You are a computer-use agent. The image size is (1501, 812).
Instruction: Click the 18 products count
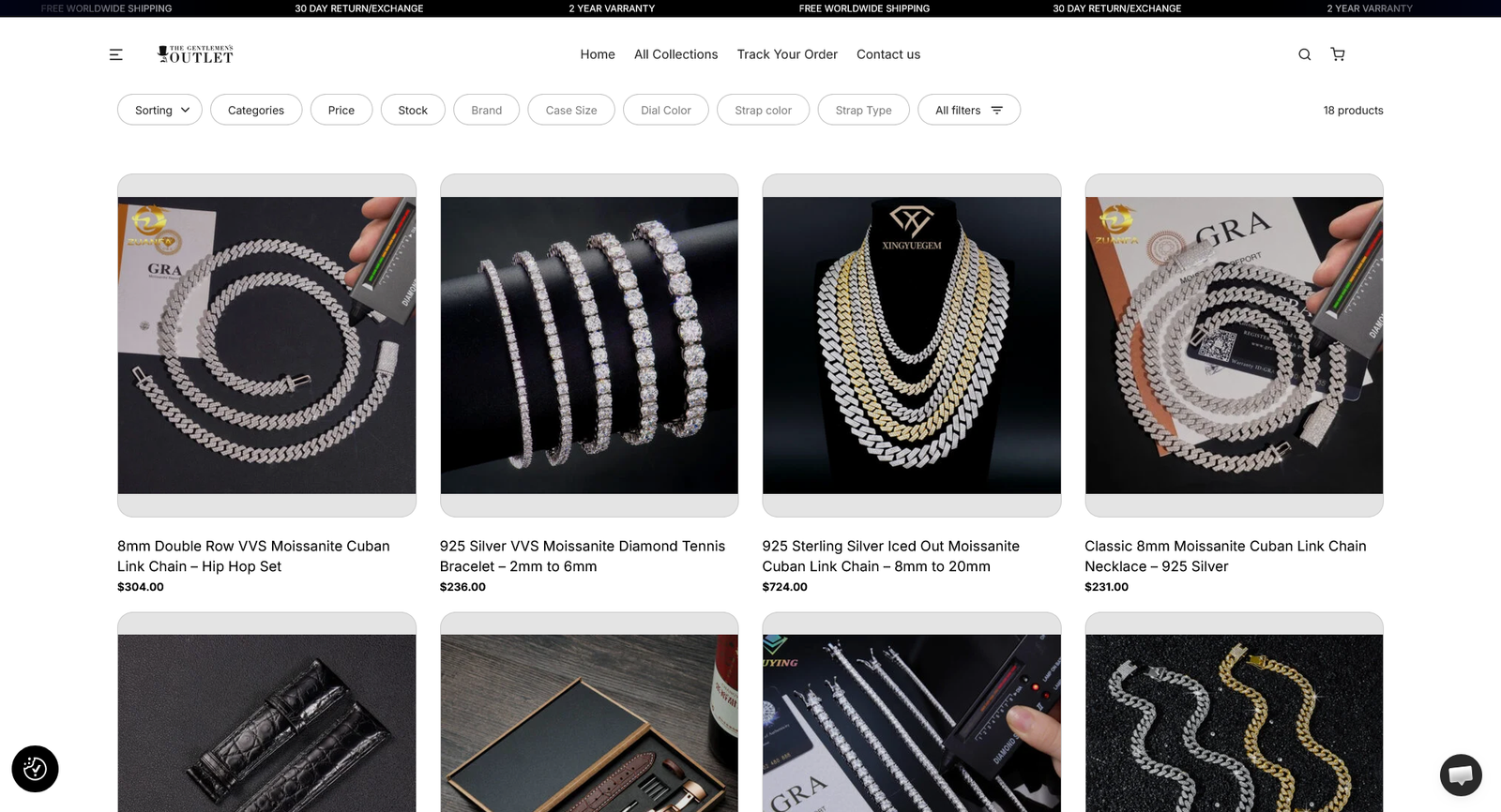(1353, 110)
